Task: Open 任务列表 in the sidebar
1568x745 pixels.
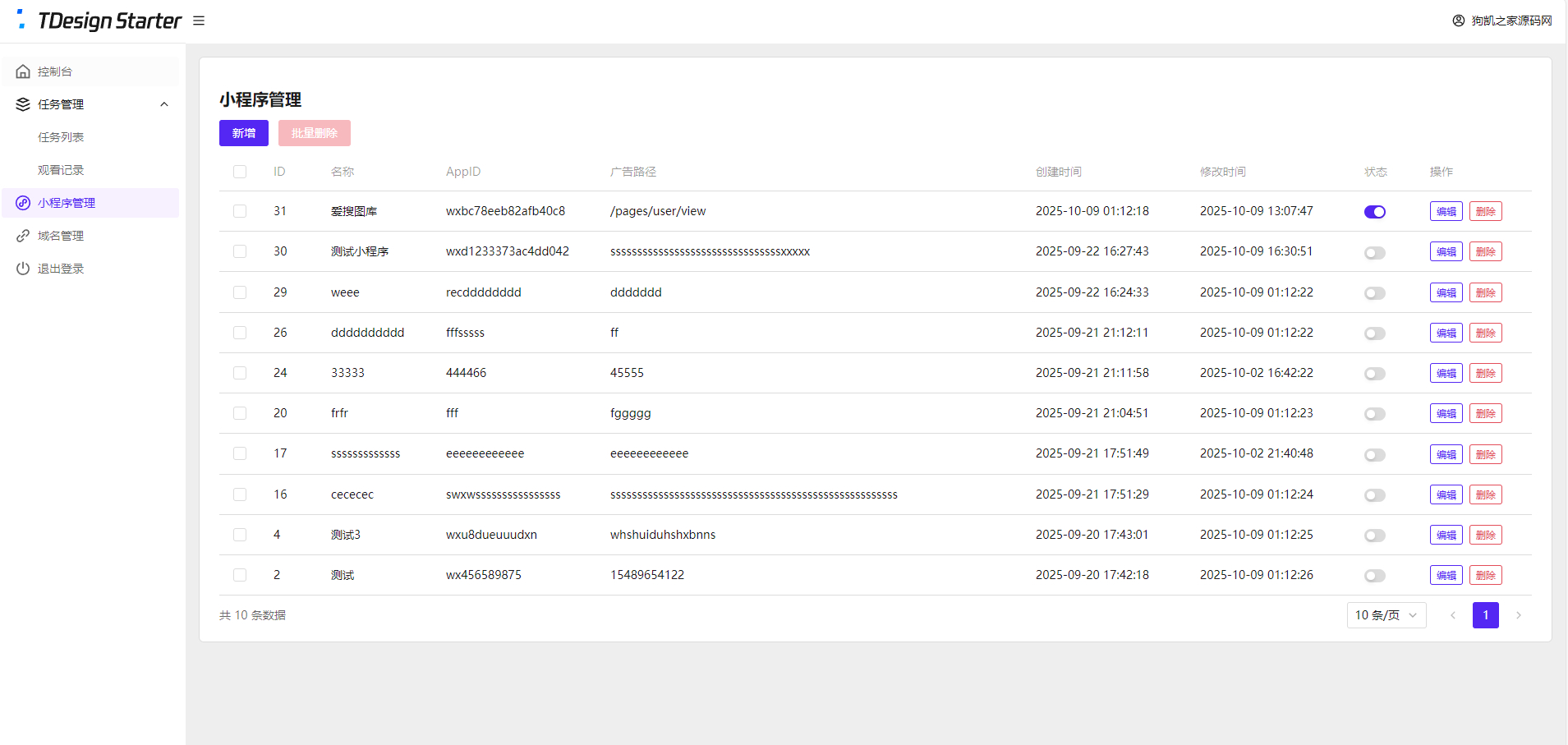Action: pos(61,137)
